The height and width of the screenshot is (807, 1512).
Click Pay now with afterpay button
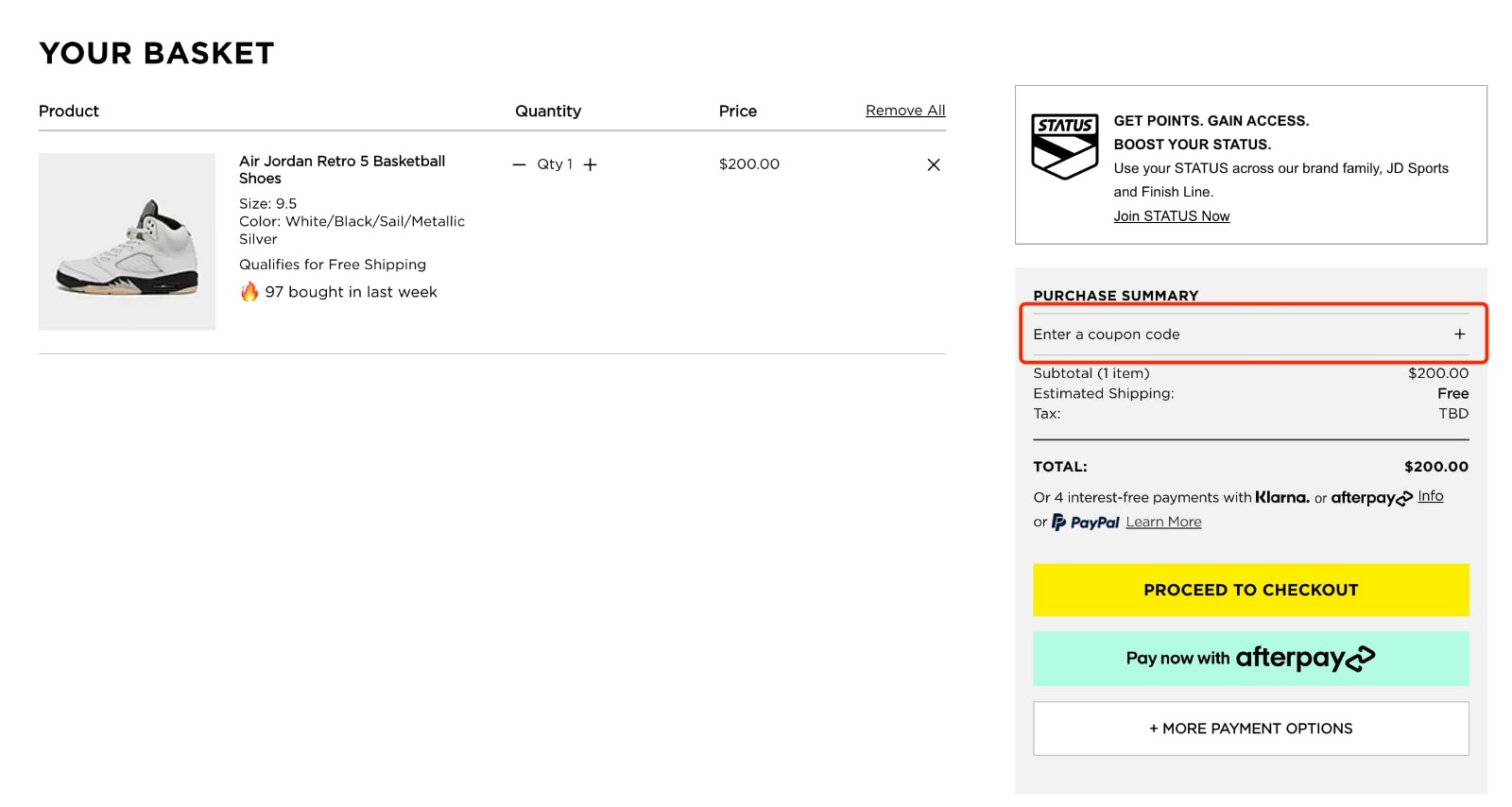tap(1251, 659)
